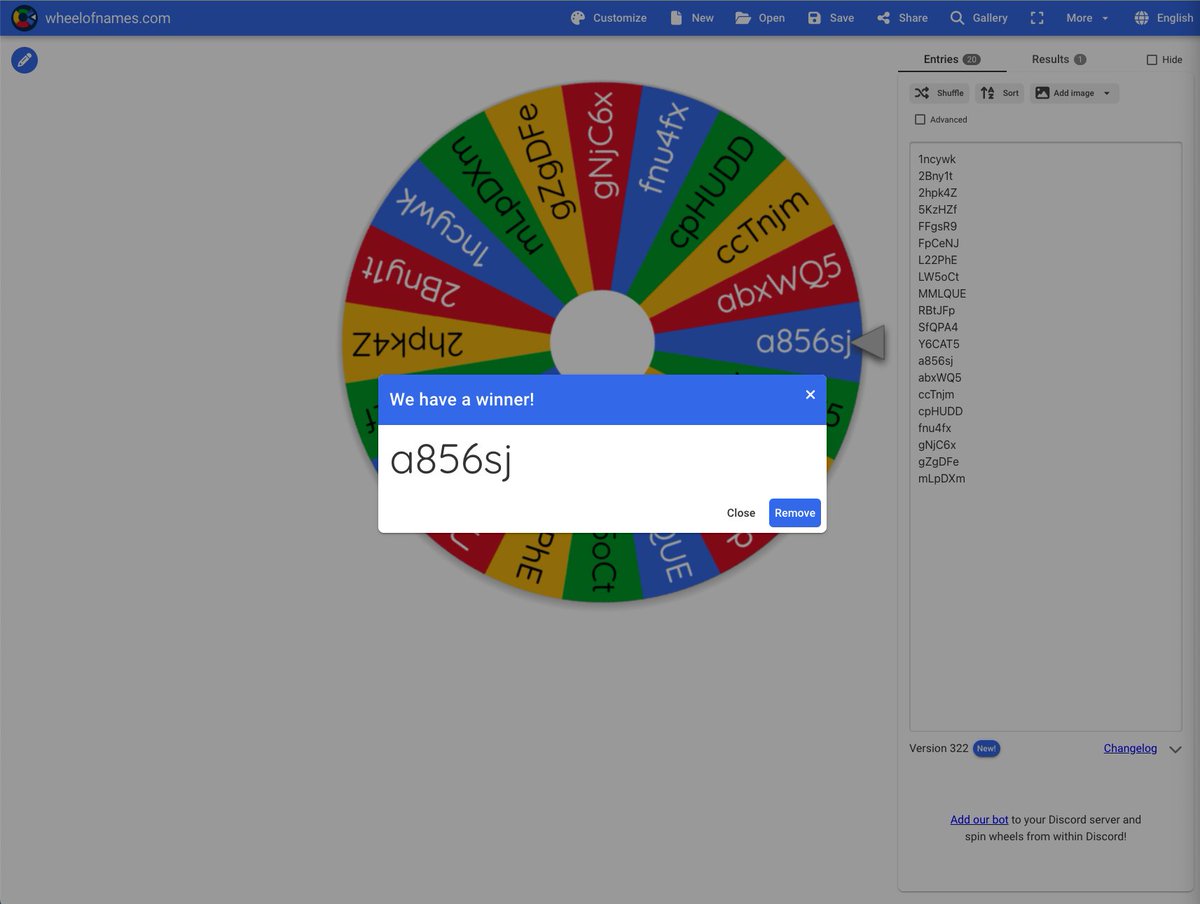This screenshot has width=1200, height=904.
Task: Change language from English
Action: click(x=1164, y=18)
